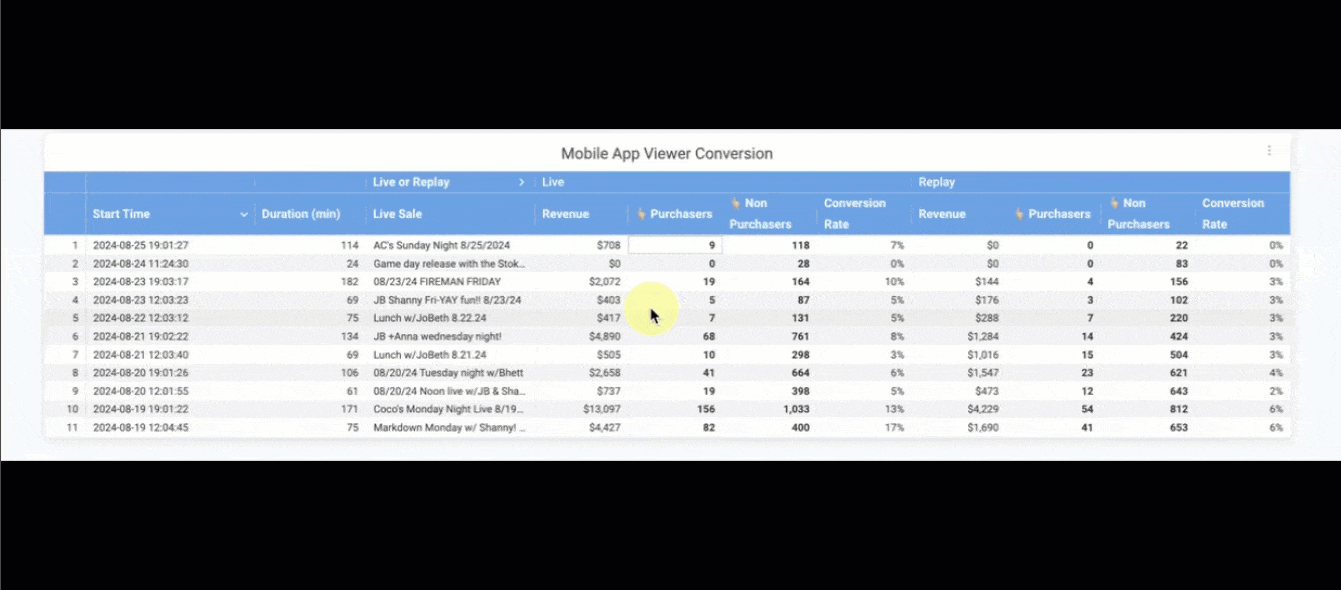Toggle Start Time sort arrow
Viewport: 1341px width, 590px height.
[x=244, y=214]
